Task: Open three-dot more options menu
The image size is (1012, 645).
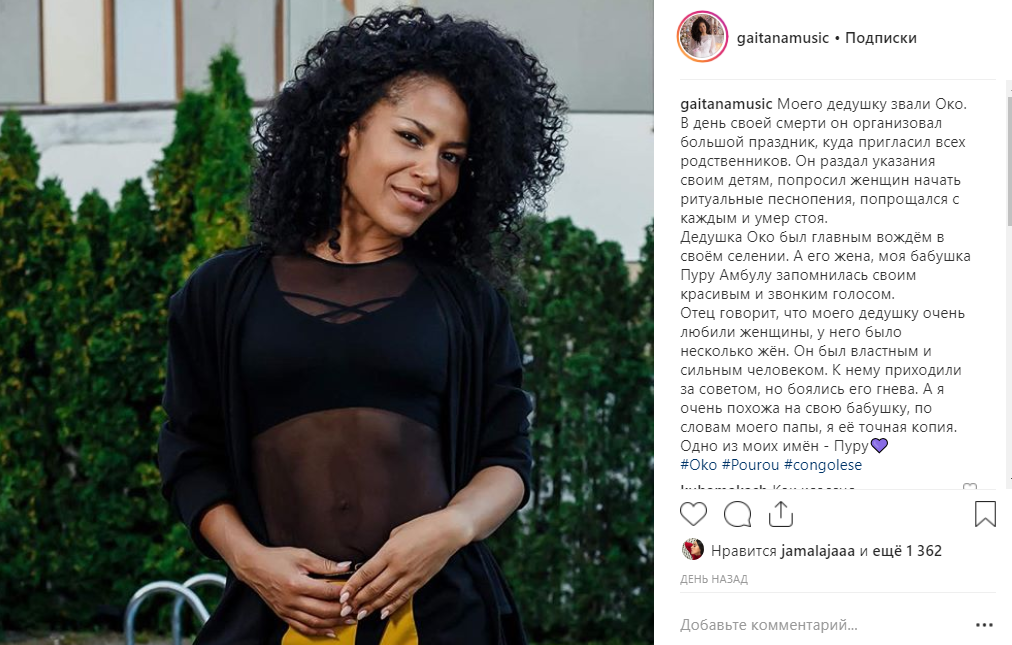Action: (x=984, y=625)
